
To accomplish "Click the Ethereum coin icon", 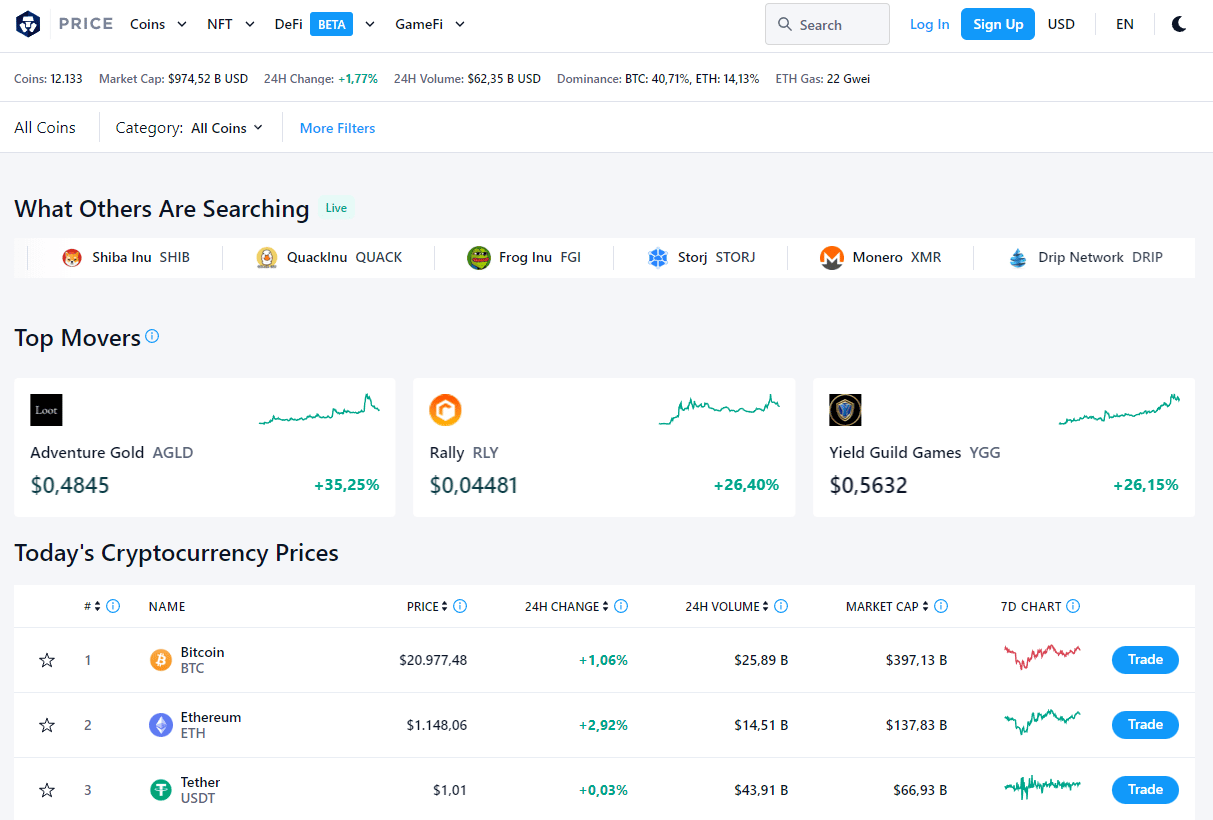I will point(161,725).
